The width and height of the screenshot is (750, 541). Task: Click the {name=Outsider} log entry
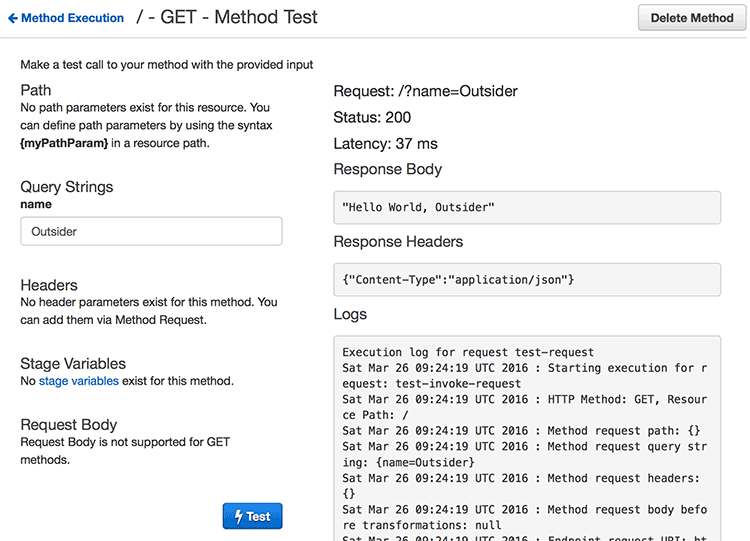point(425,462)
